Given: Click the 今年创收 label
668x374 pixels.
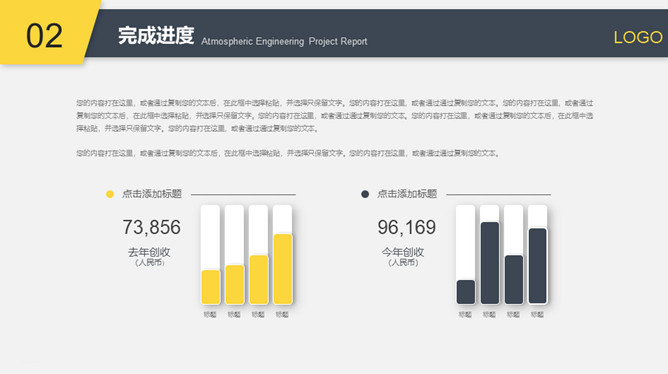Looking at the screenshot, I should (x=403, y=252).
